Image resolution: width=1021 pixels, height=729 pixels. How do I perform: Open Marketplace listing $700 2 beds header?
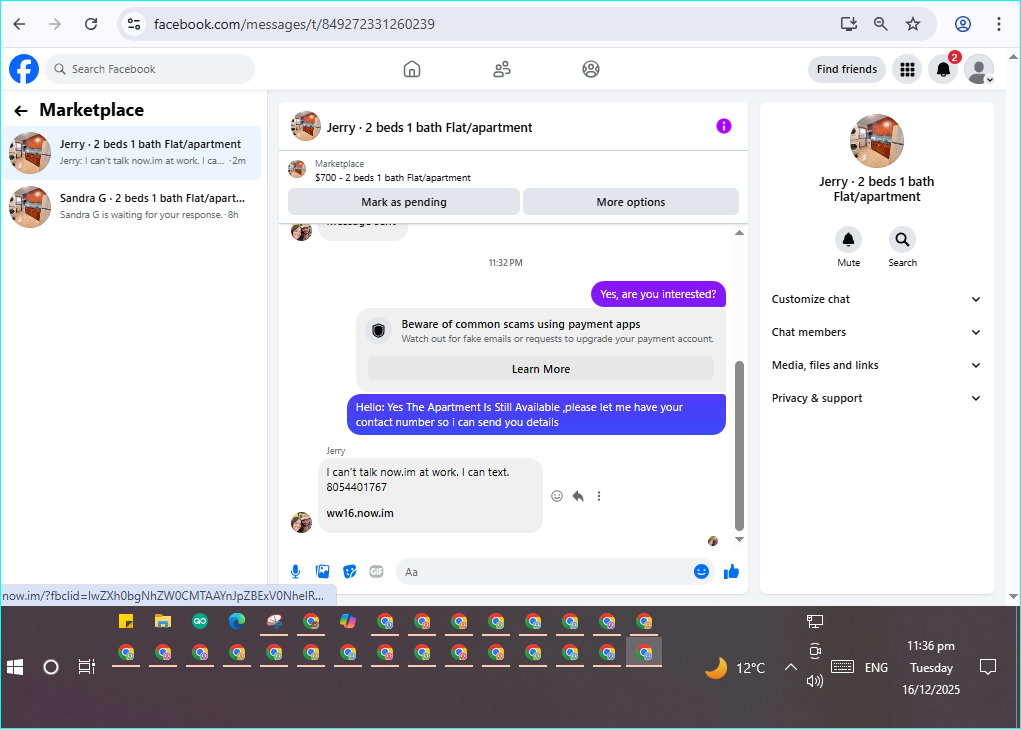(393, 171)
